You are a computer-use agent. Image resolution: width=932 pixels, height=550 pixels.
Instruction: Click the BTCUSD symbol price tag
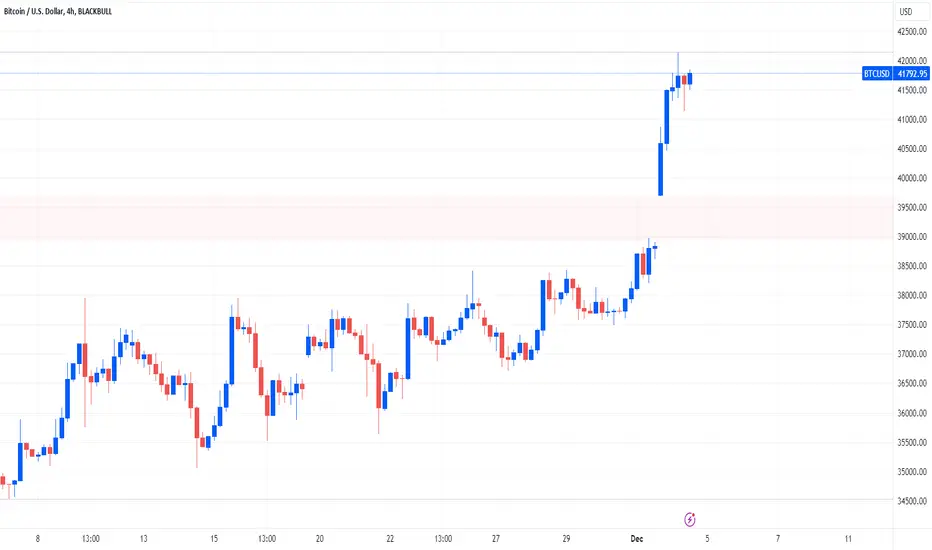point(877,74)
